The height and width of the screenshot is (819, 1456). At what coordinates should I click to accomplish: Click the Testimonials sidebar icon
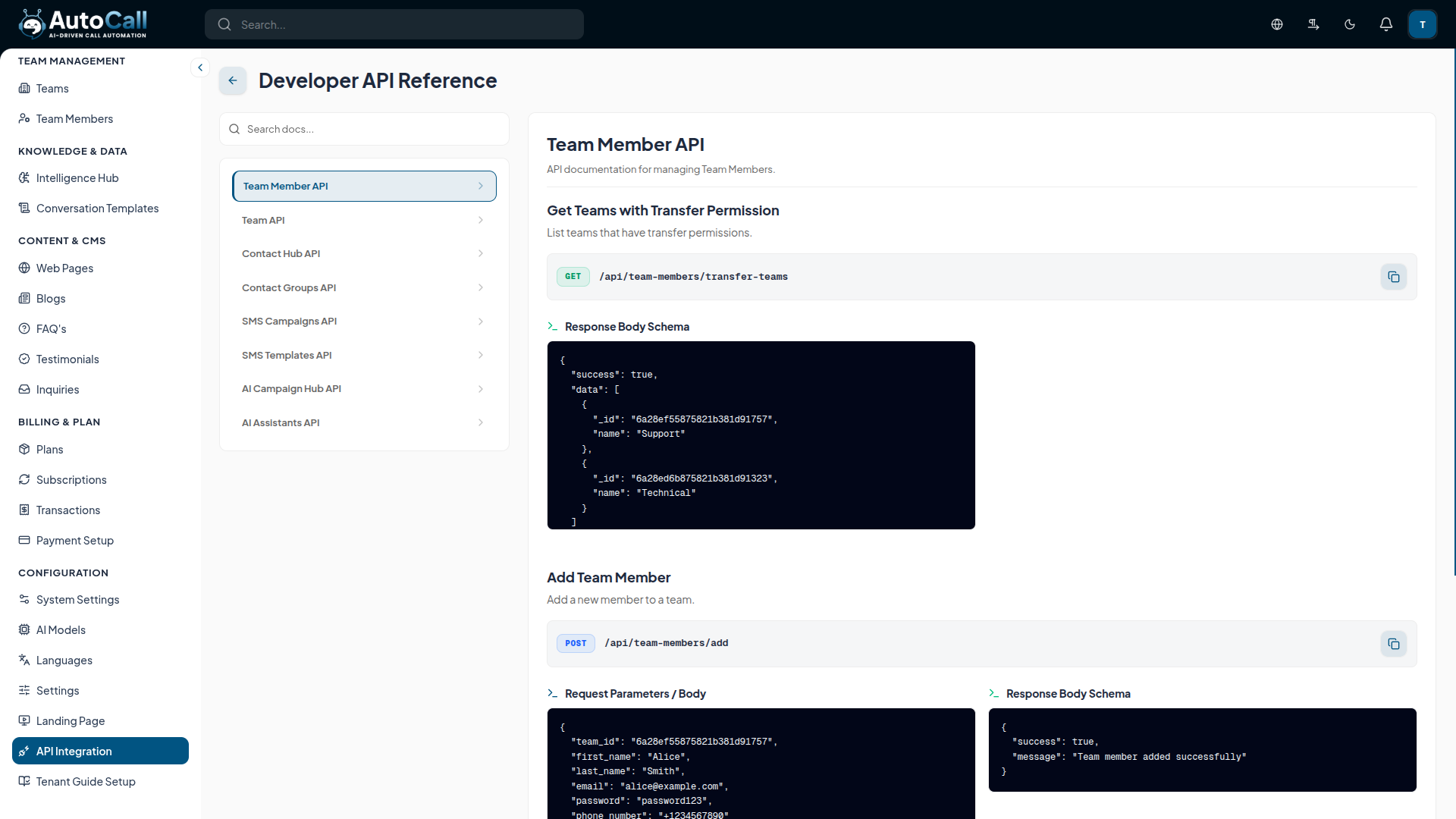pyautogui.click(x=24, y=359)
